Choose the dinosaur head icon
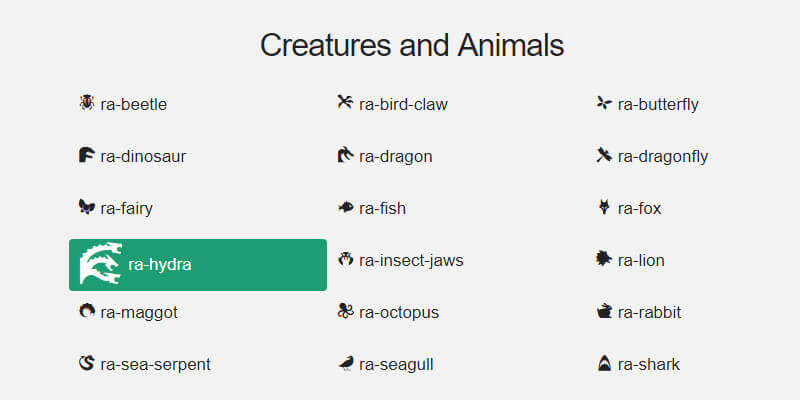 (87, 156)
